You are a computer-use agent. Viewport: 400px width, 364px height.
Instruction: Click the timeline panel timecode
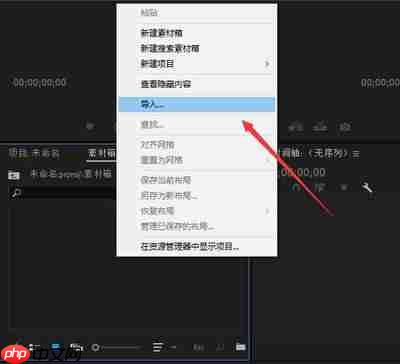pyautogui.click(x=302, y=172)
